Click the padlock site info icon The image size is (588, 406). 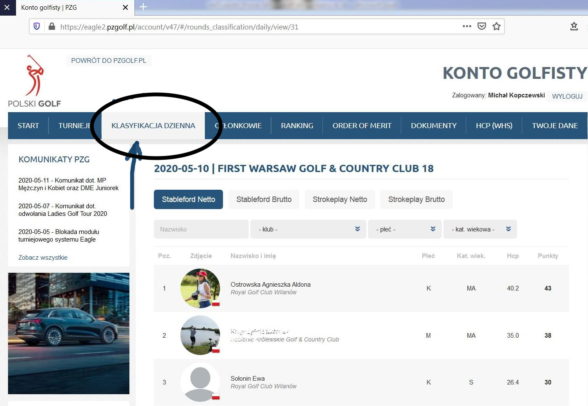coord(52,27)
